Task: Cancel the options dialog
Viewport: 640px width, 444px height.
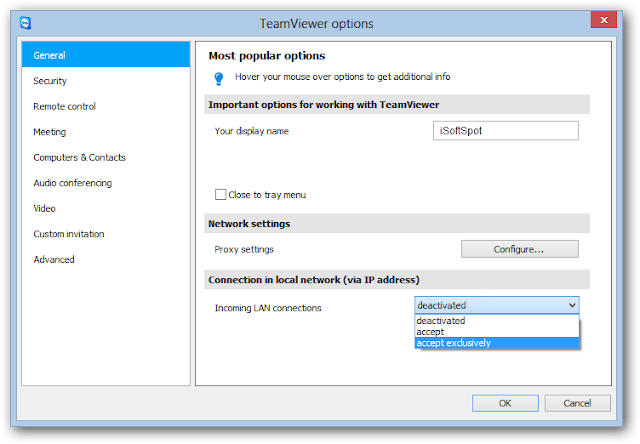Action: pos(578,403)
